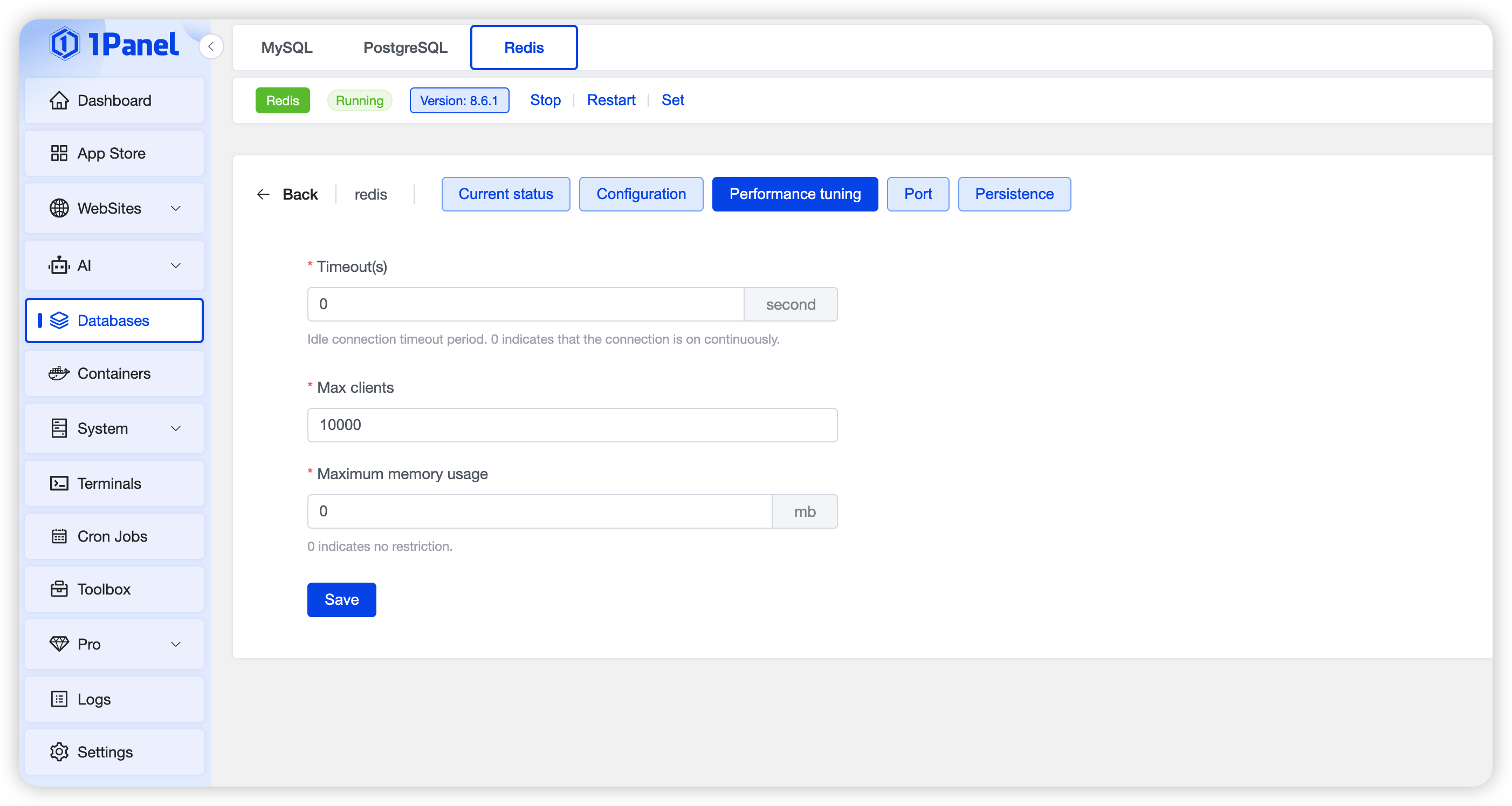
Task: Go Back using the arrow link
Action: click(287, 194)
